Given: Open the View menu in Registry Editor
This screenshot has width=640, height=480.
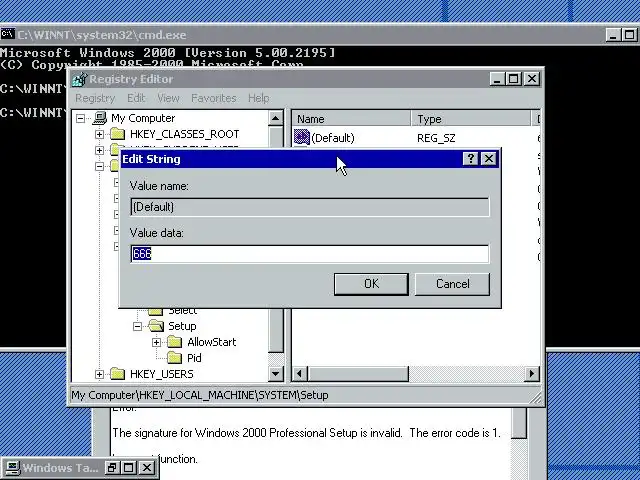Looking at the screenshot, I should pos(168,98).
